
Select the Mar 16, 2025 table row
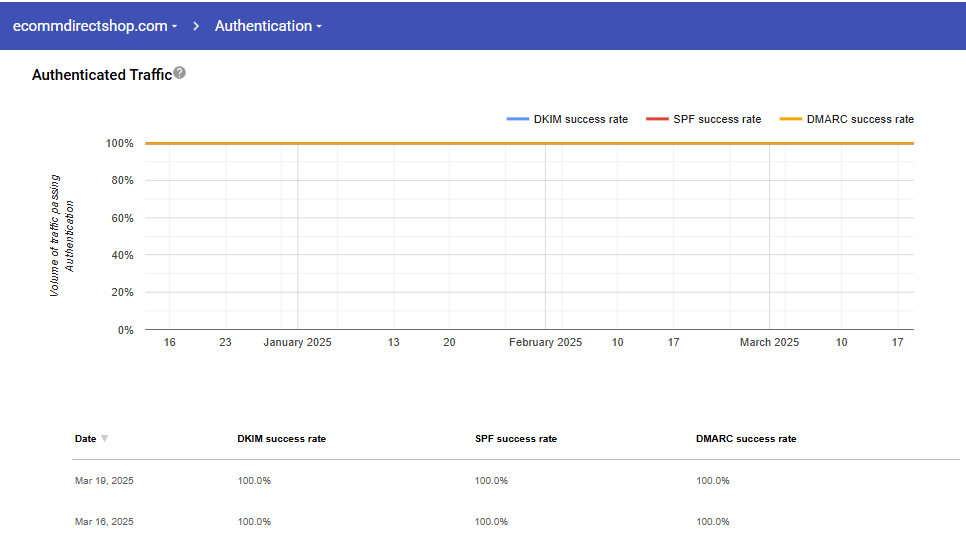104,522
